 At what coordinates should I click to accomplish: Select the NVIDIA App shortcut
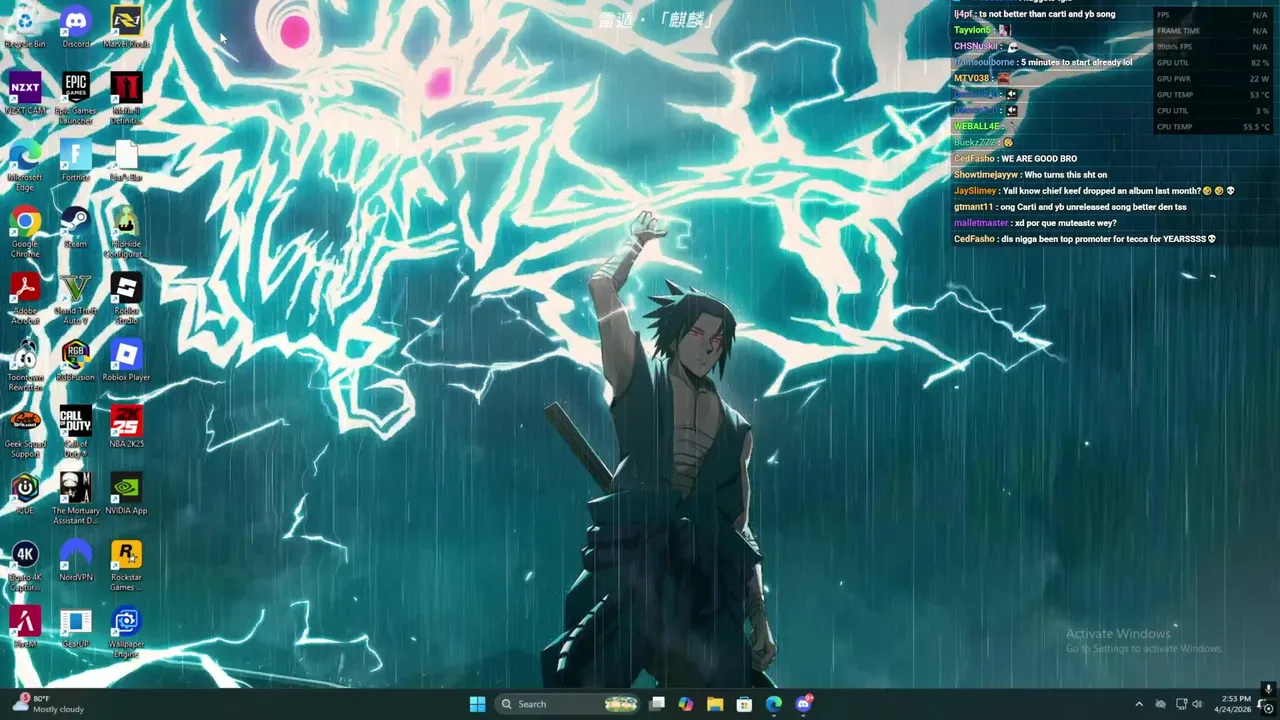point(126,494)
